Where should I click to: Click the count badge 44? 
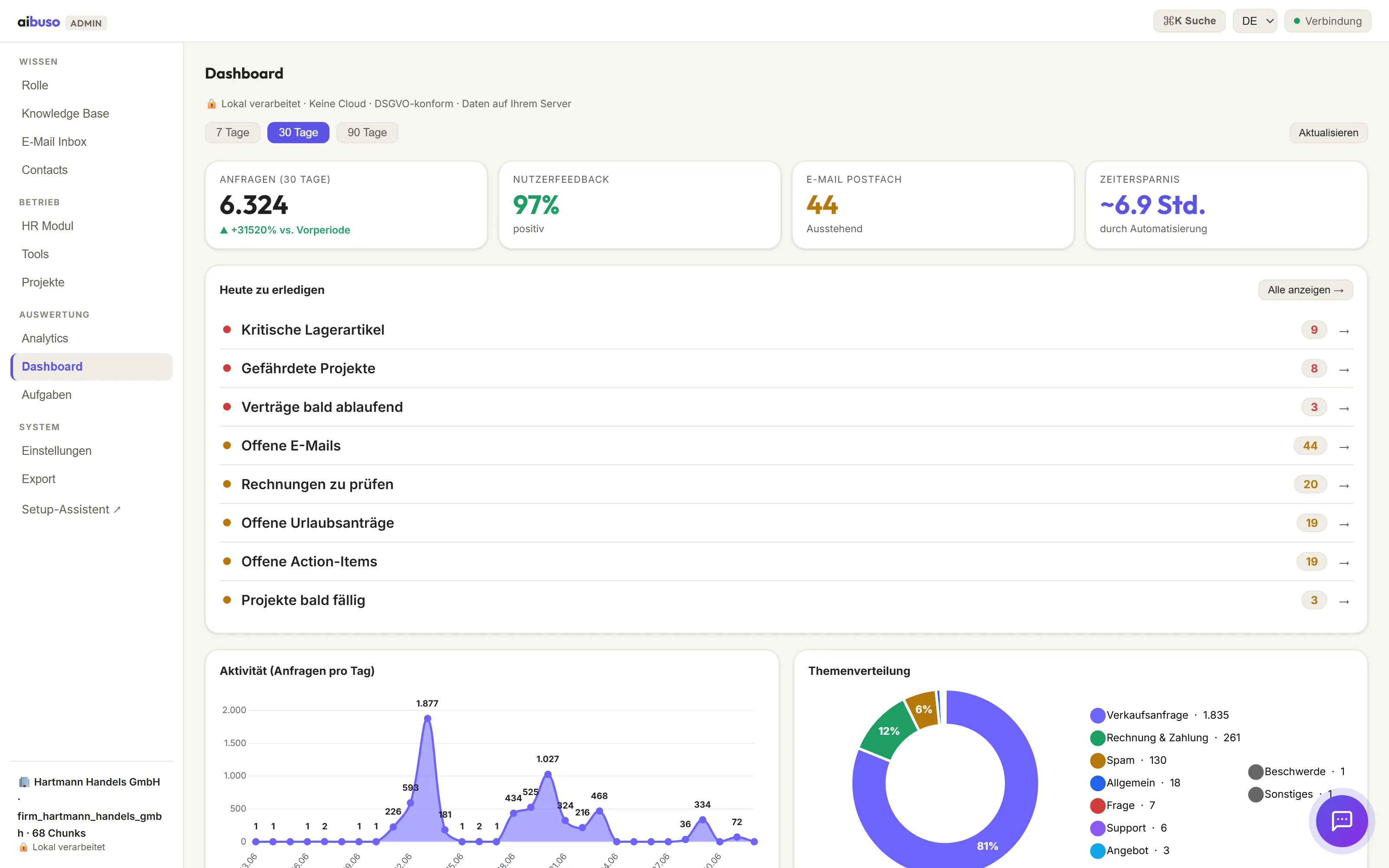point(1310,446)
